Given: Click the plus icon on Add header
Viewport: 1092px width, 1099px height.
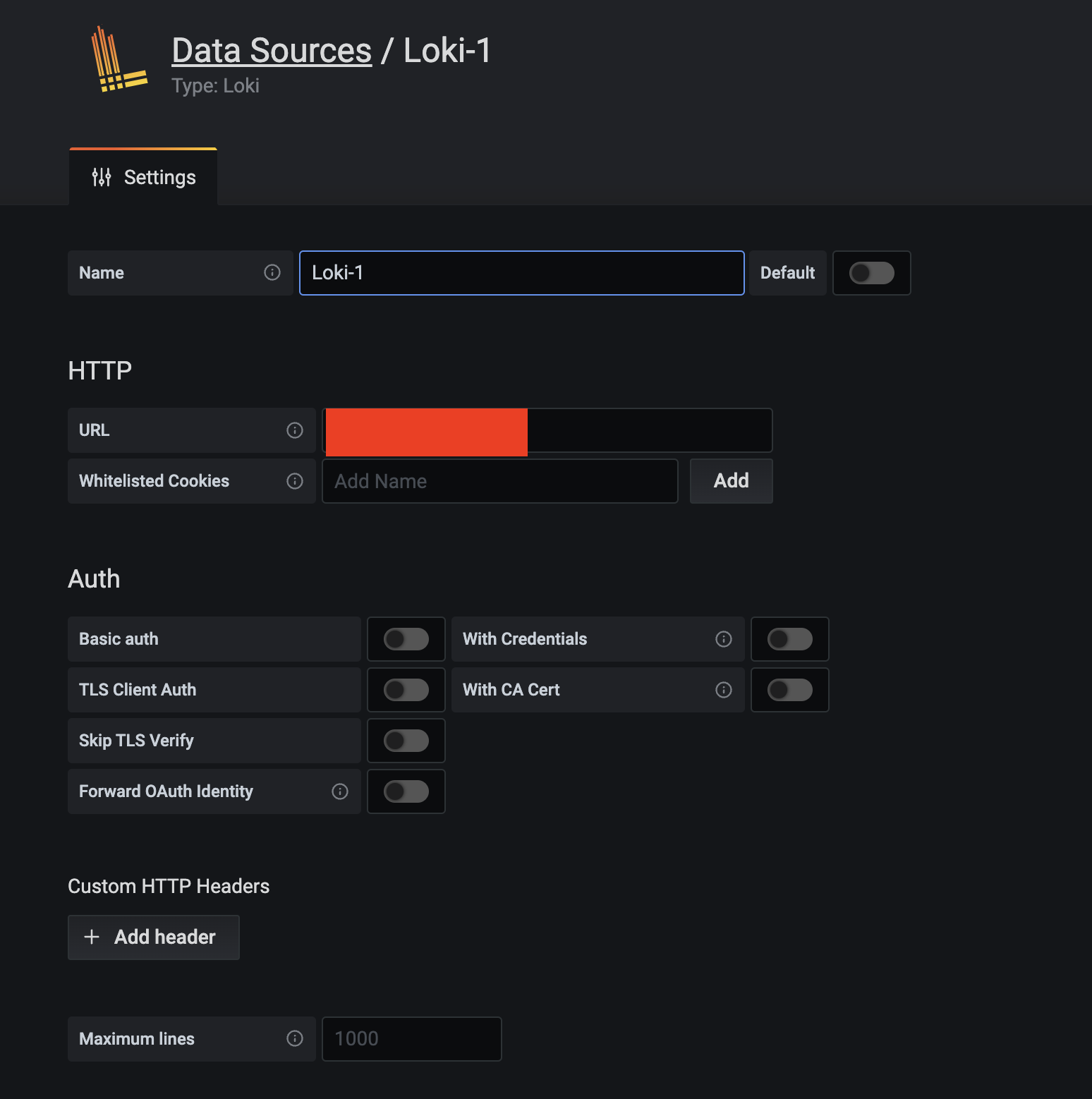Looking at the screenshot, I should tap(92, 937).
